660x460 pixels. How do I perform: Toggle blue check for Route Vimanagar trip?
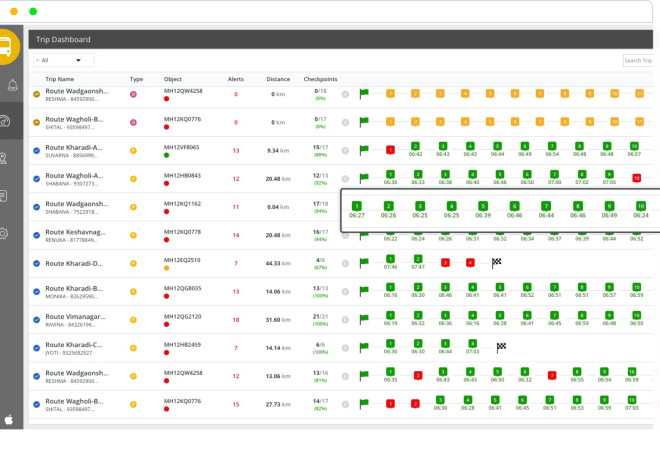click(x=37, y=320)
